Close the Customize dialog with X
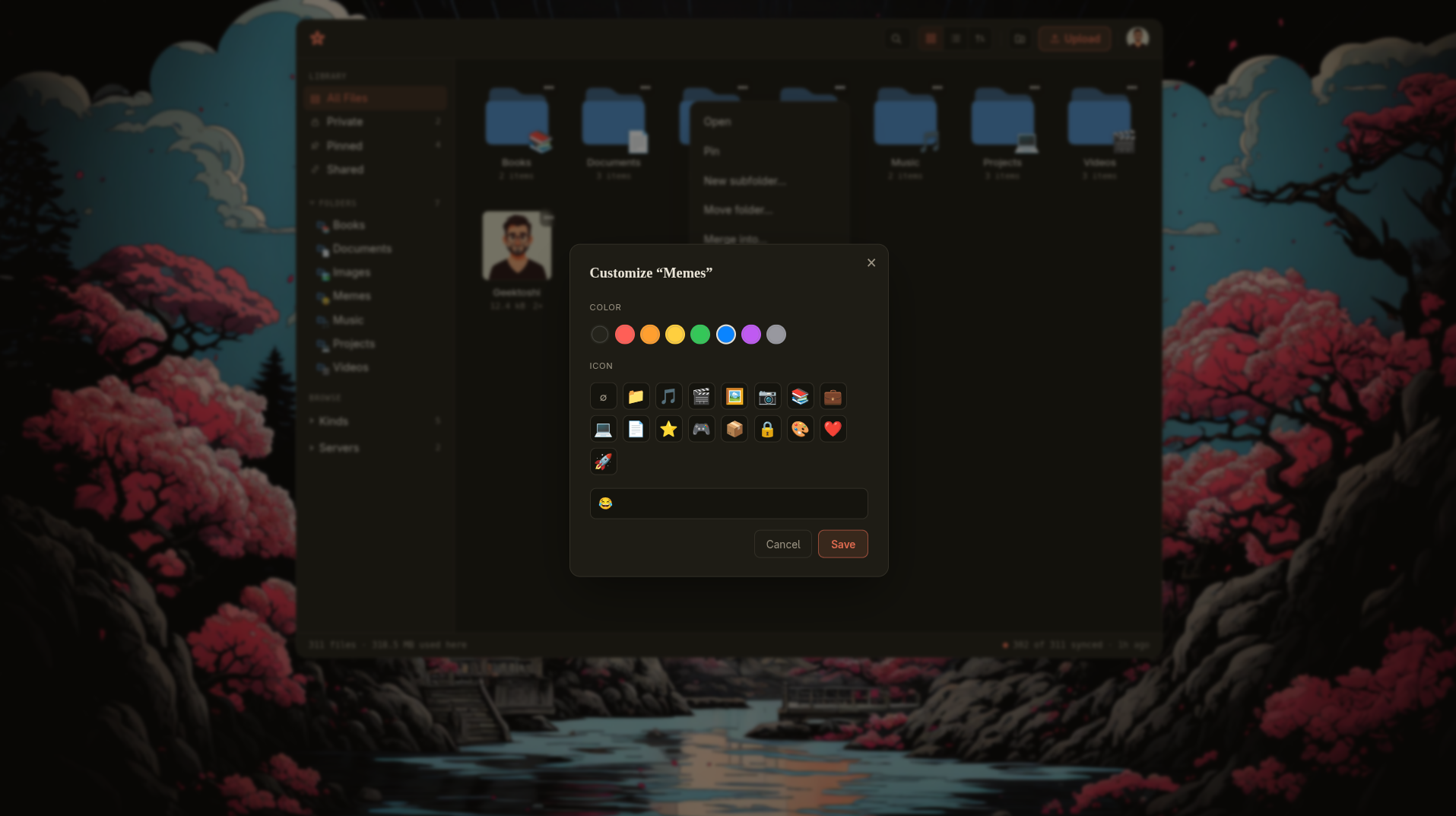The height and width of the screenshot is (816, 1456). (871, 263)
